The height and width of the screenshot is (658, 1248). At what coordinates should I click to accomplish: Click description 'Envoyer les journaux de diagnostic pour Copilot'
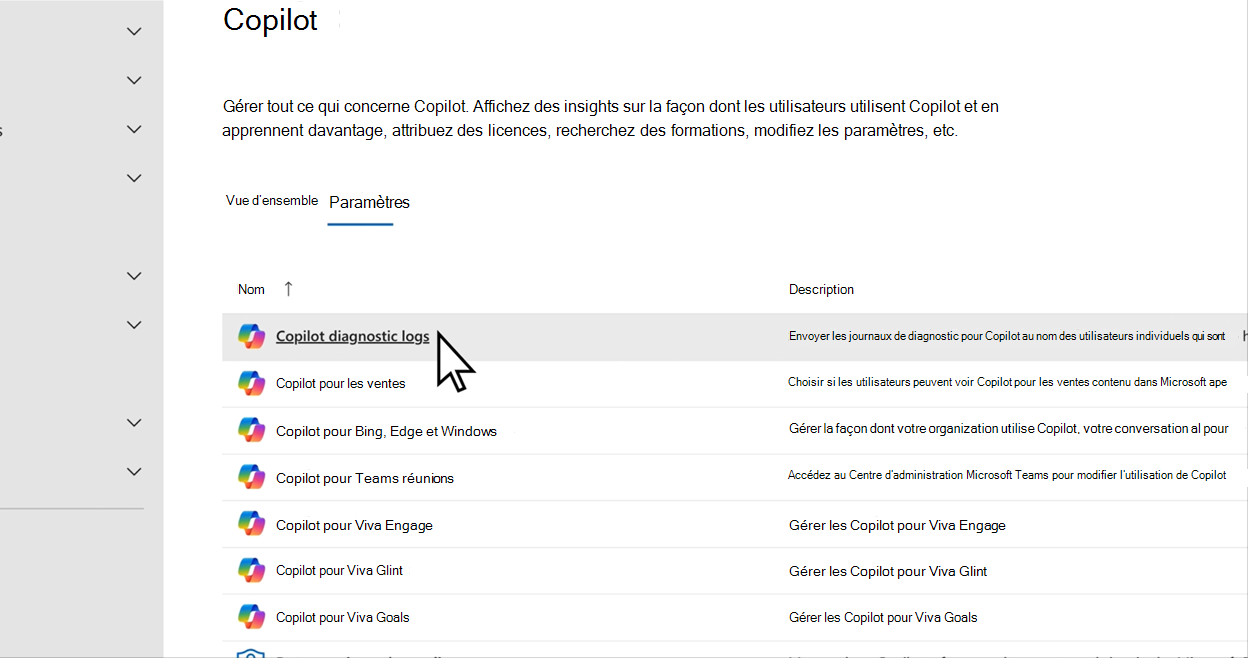point(1007,336)
